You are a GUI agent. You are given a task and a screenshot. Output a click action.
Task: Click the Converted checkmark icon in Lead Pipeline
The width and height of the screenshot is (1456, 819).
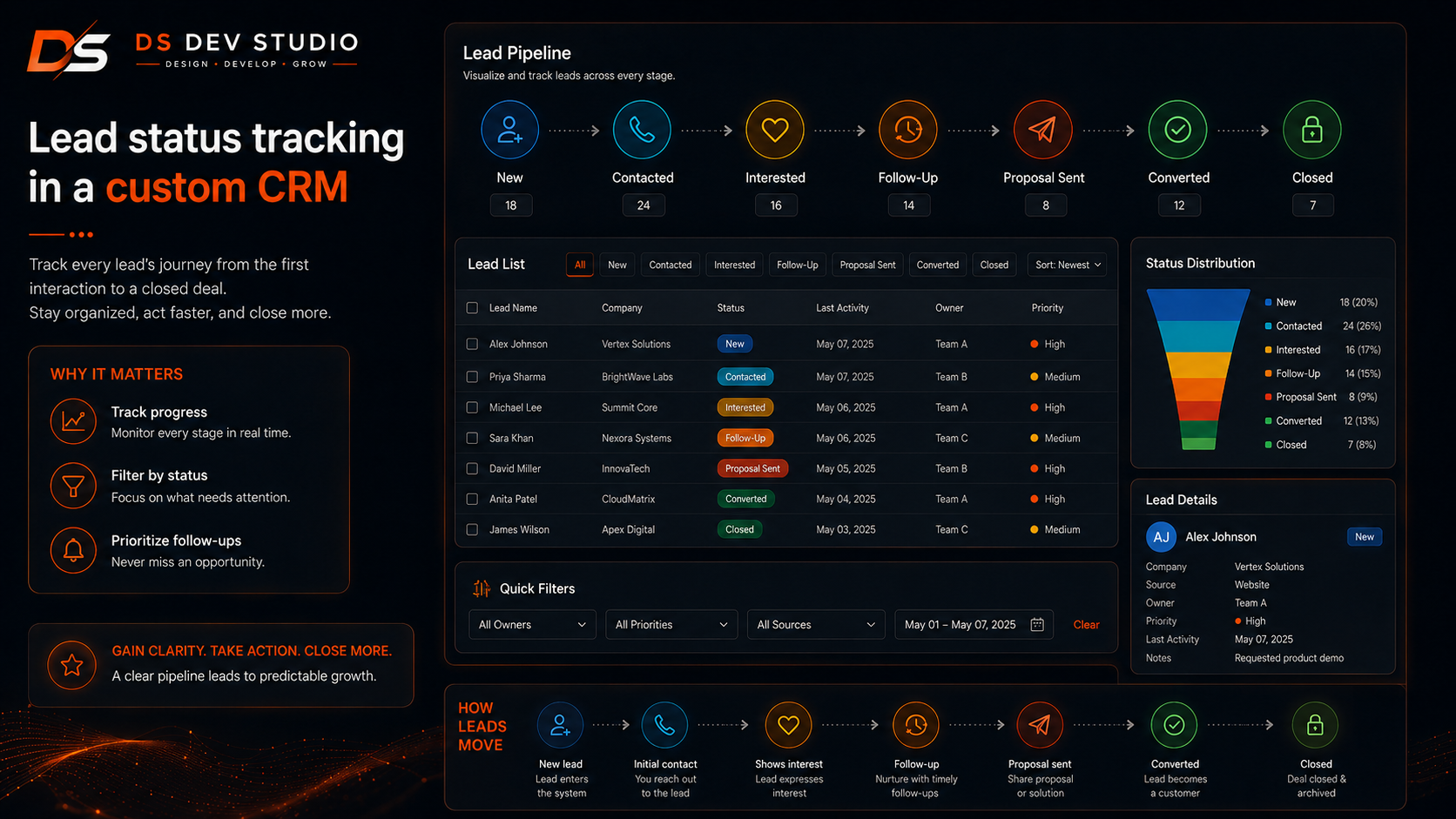pyautogui.click(x=1178, y=130)
